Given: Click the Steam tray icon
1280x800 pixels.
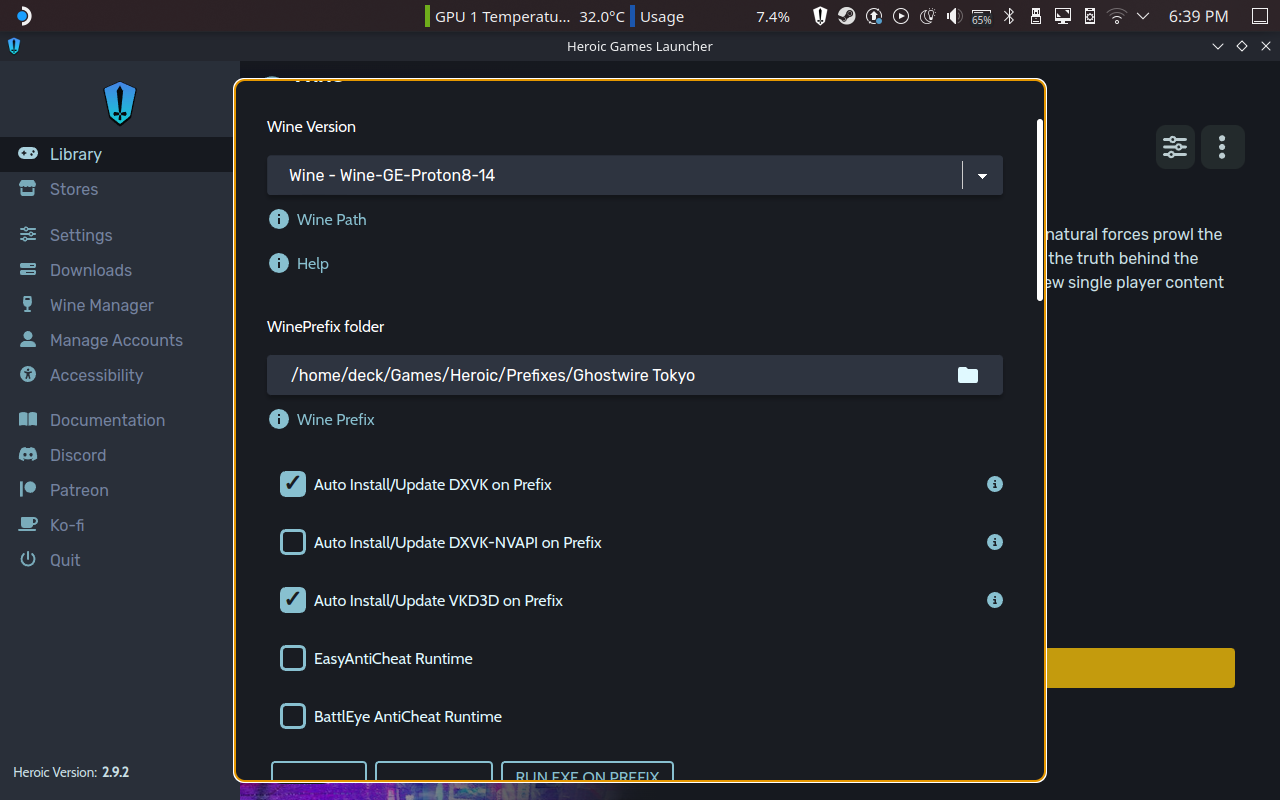Looking at the screenshot, I should point(847,16).
